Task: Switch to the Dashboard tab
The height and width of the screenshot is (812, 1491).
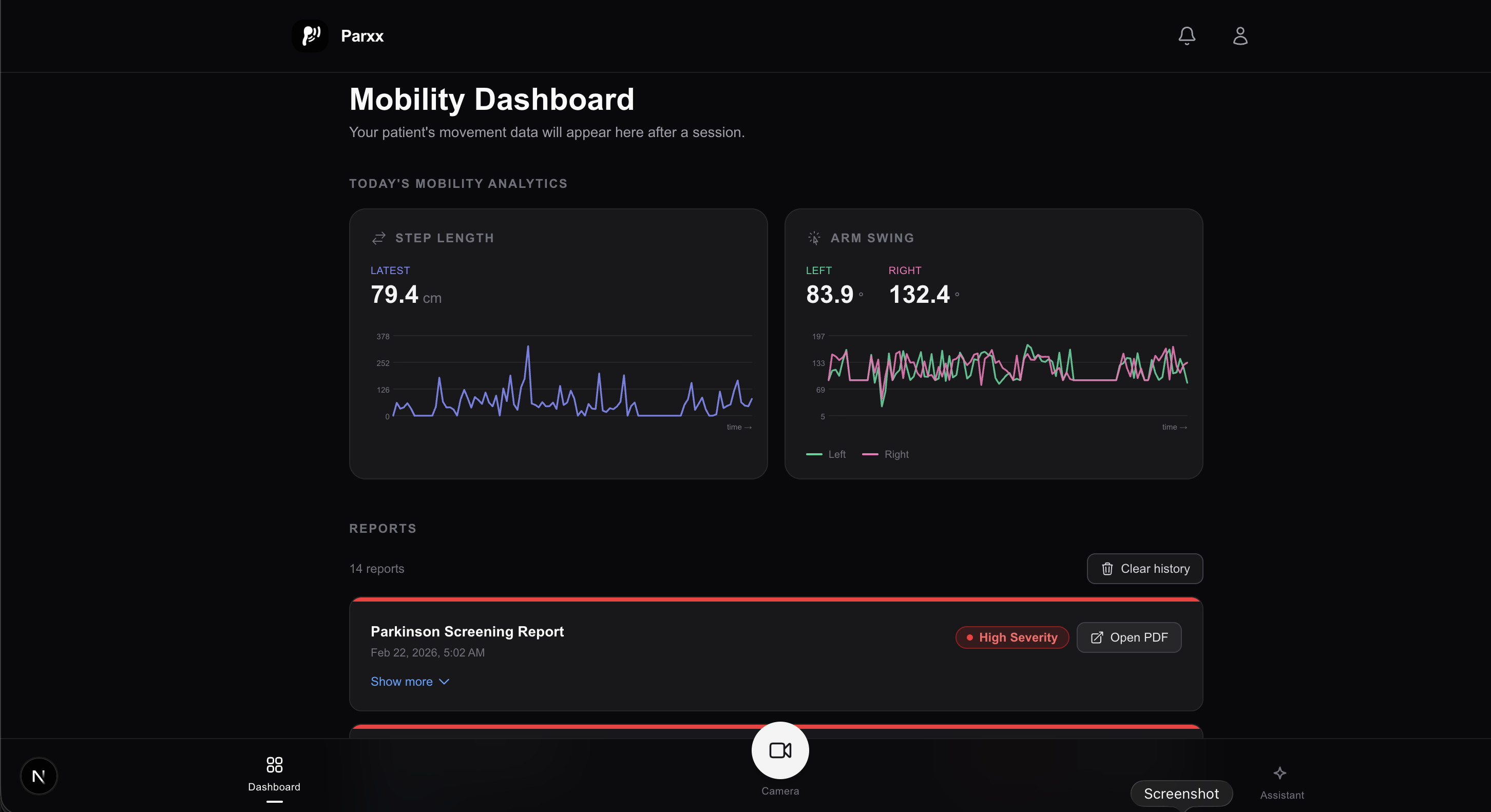Action: [x=274, y=786]
